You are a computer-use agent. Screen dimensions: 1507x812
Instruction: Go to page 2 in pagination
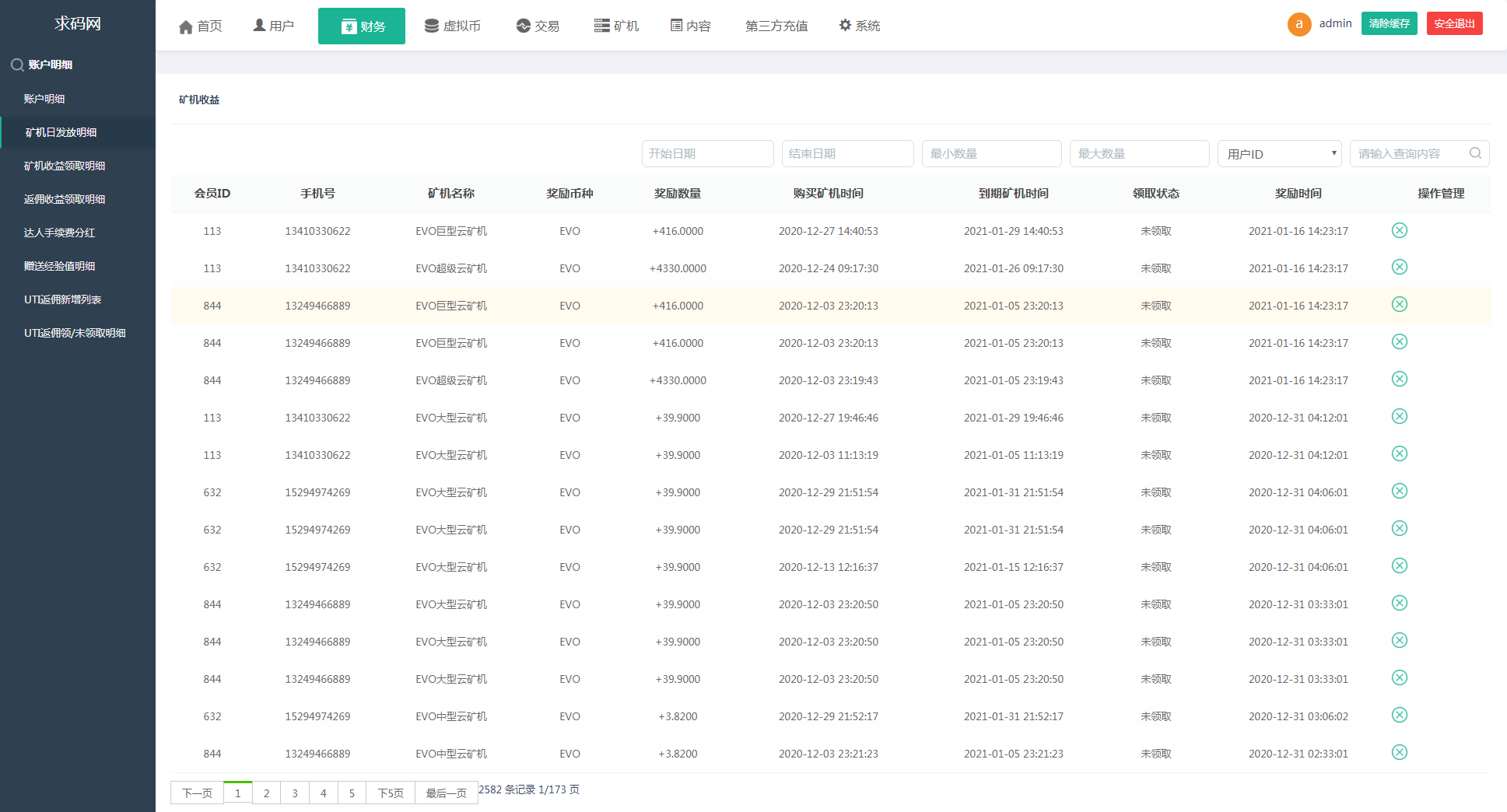(266, 793)
